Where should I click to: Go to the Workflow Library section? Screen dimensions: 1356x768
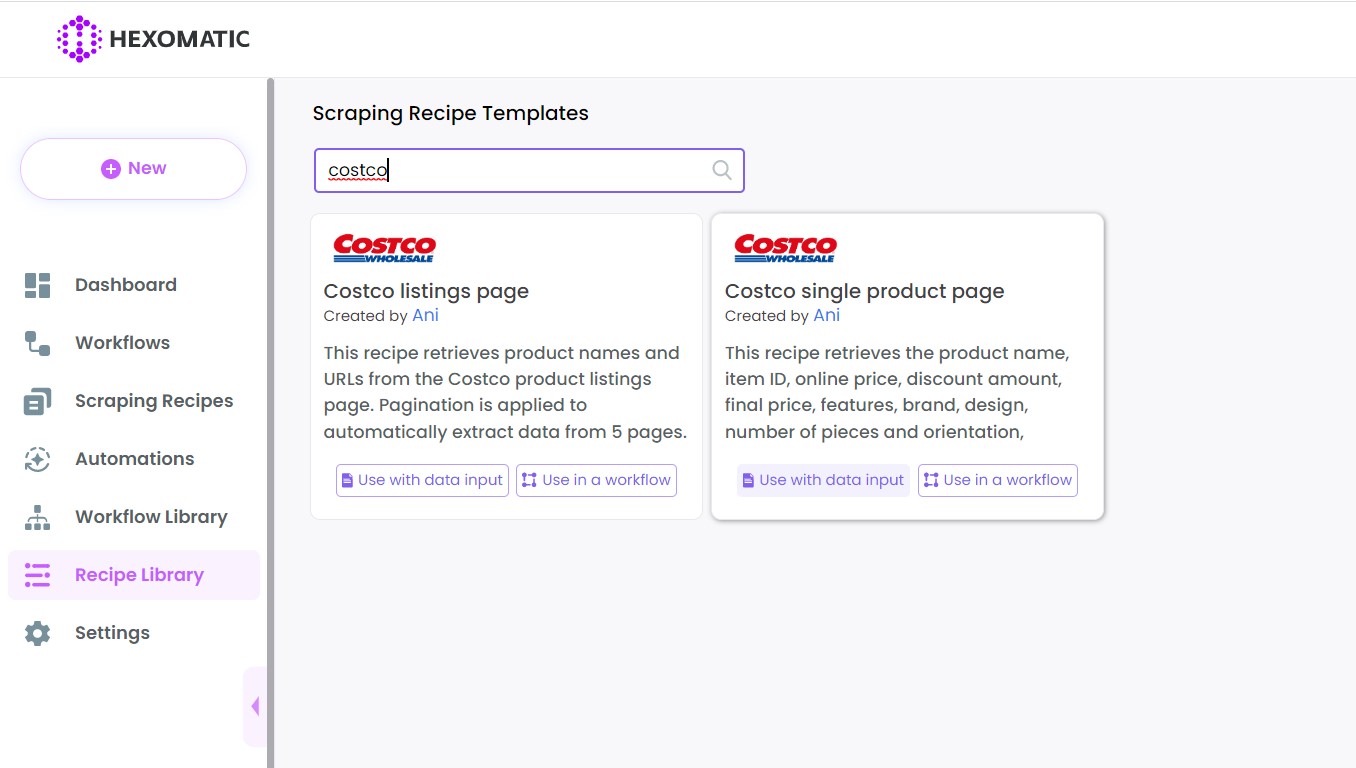tap(151, 517)
